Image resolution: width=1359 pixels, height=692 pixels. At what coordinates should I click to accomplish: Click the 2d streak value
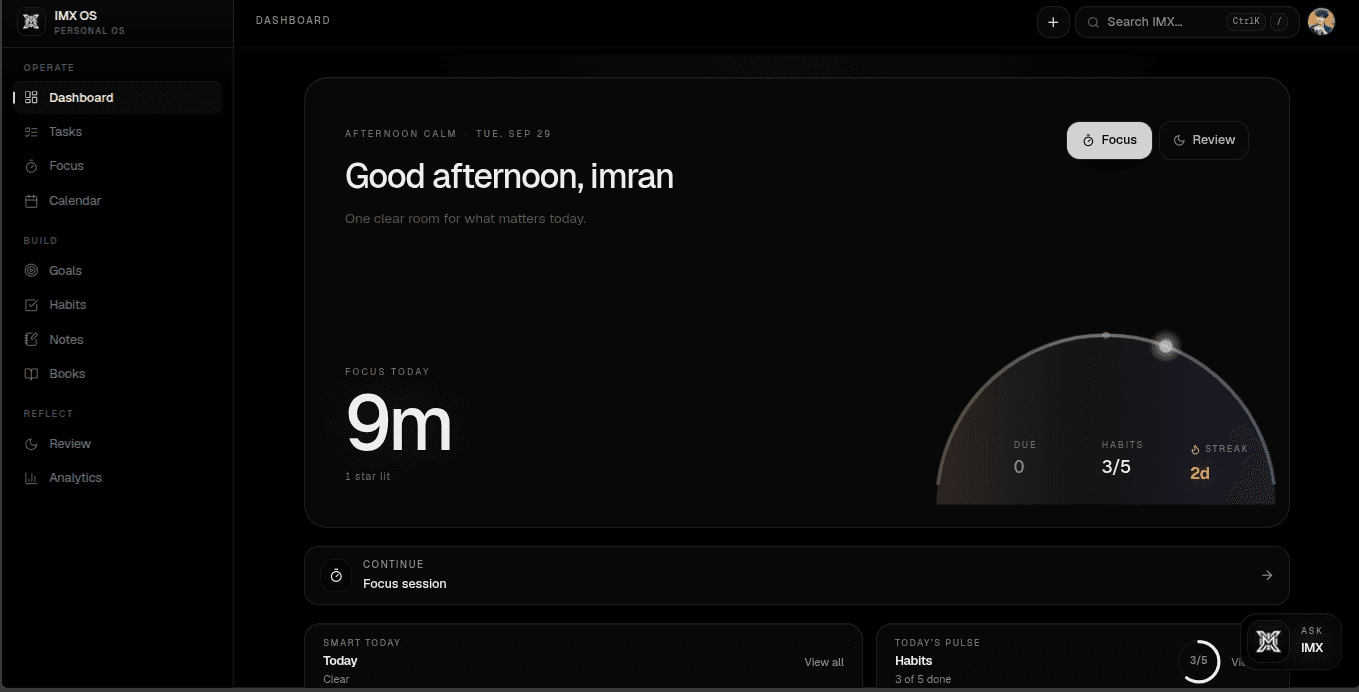(x=1200, y=473)
